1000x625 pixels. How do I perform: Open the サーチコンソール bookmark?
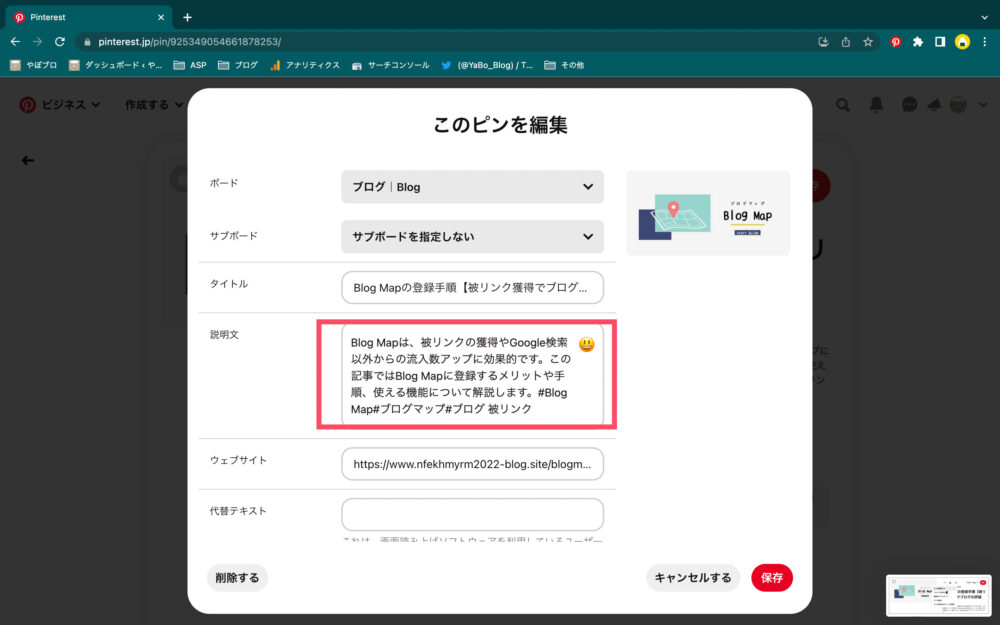pos(390,65)
